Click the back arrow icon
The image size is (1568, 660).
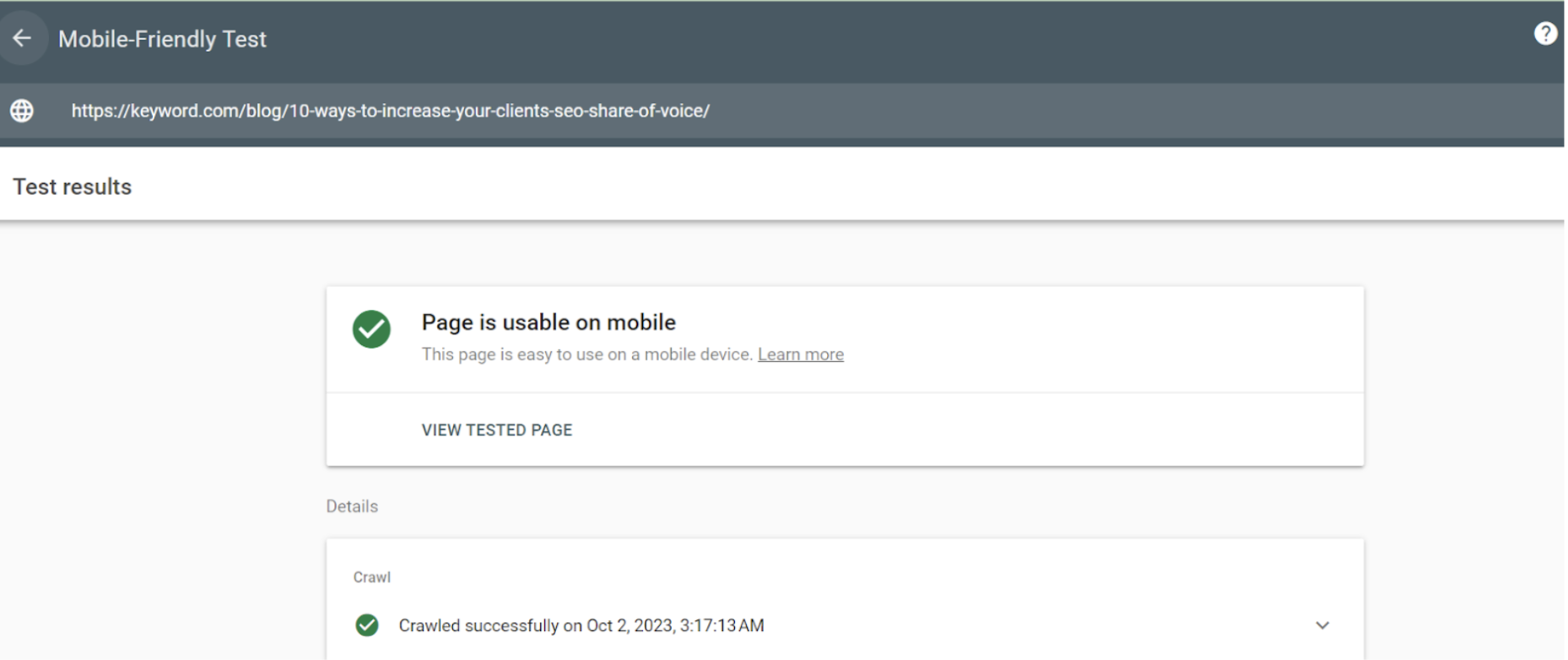click(23, 38)
